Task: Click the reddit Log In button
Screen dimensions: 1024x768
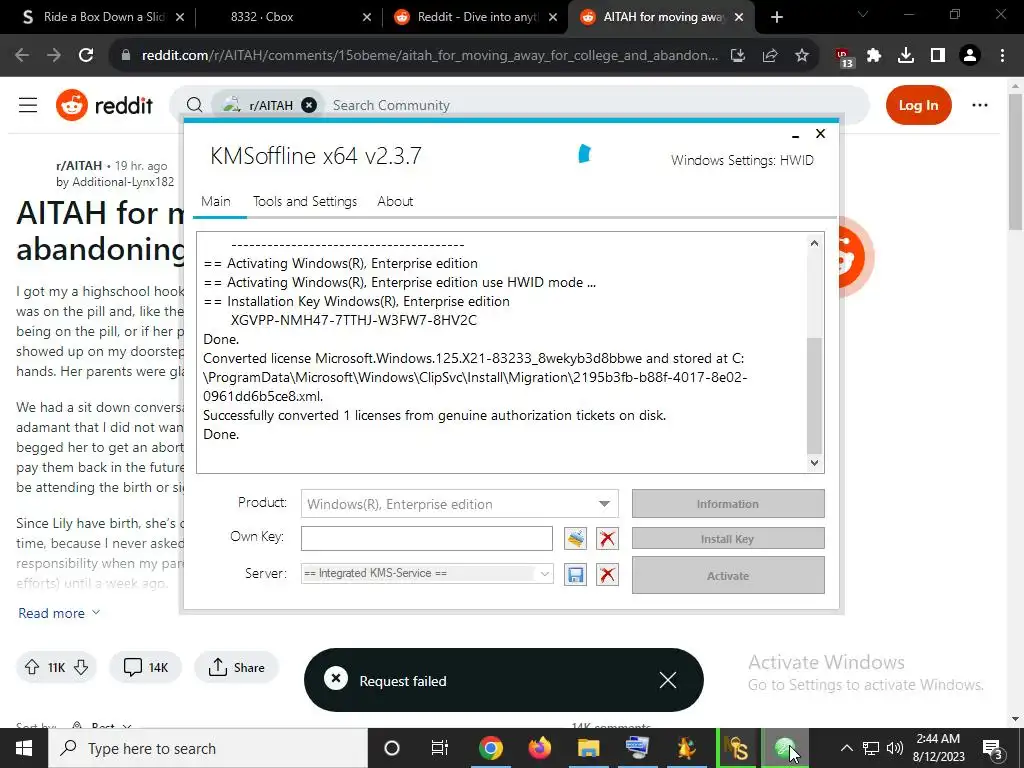Action: pyautogui.click(x=918, y=105)
